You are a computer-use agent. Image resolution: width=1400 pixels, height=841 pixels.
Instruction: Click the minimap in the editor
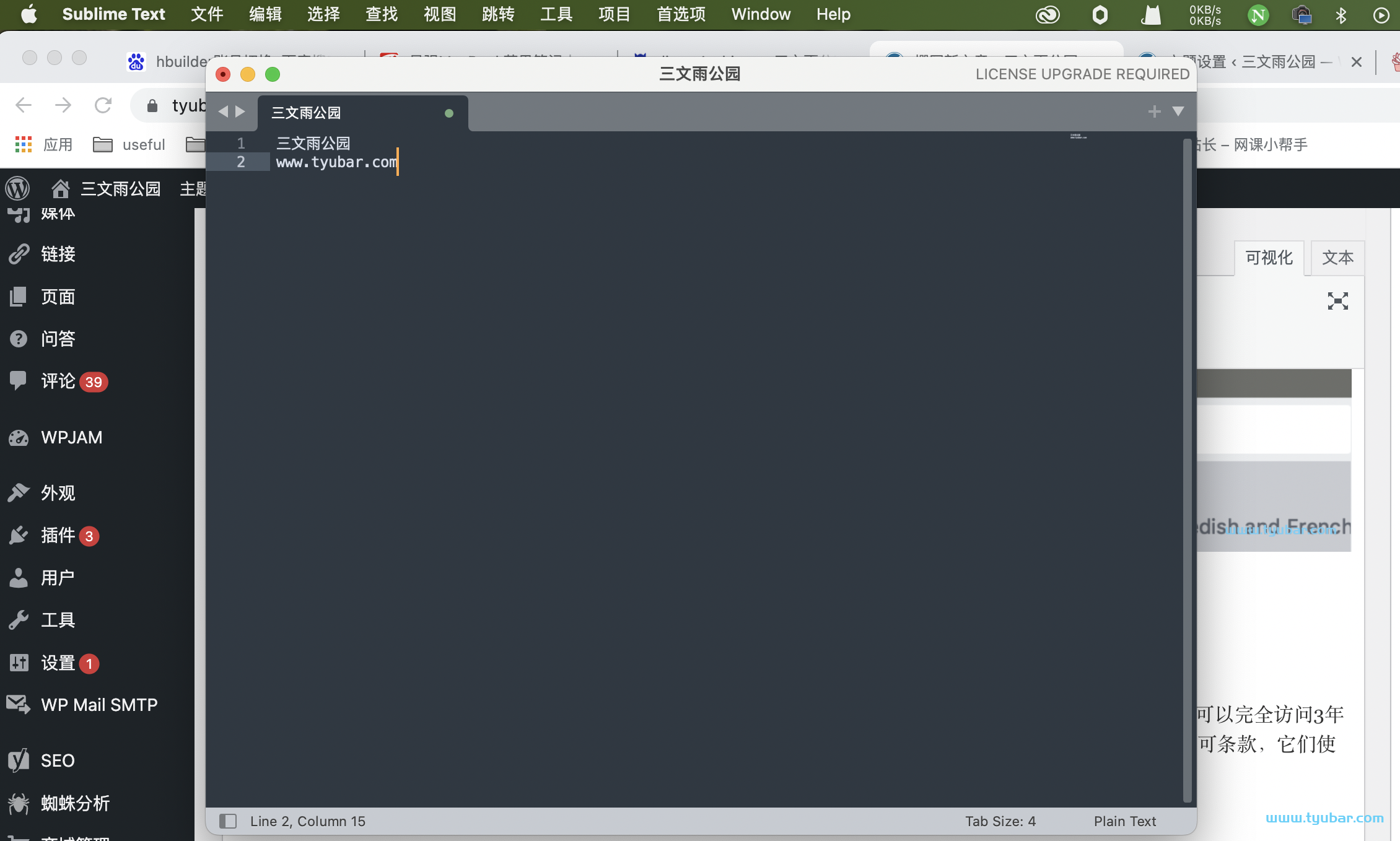(1078, 136)
